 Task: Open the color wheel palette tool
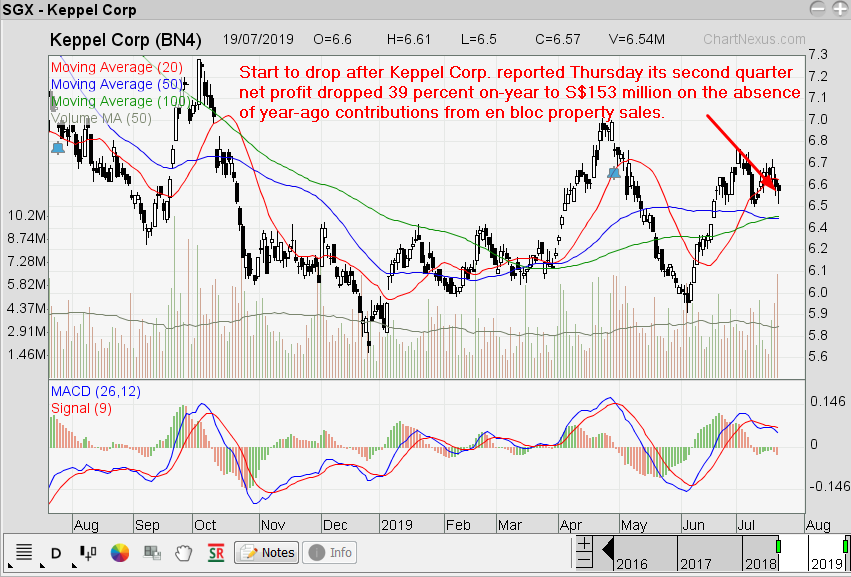point(119,552)
